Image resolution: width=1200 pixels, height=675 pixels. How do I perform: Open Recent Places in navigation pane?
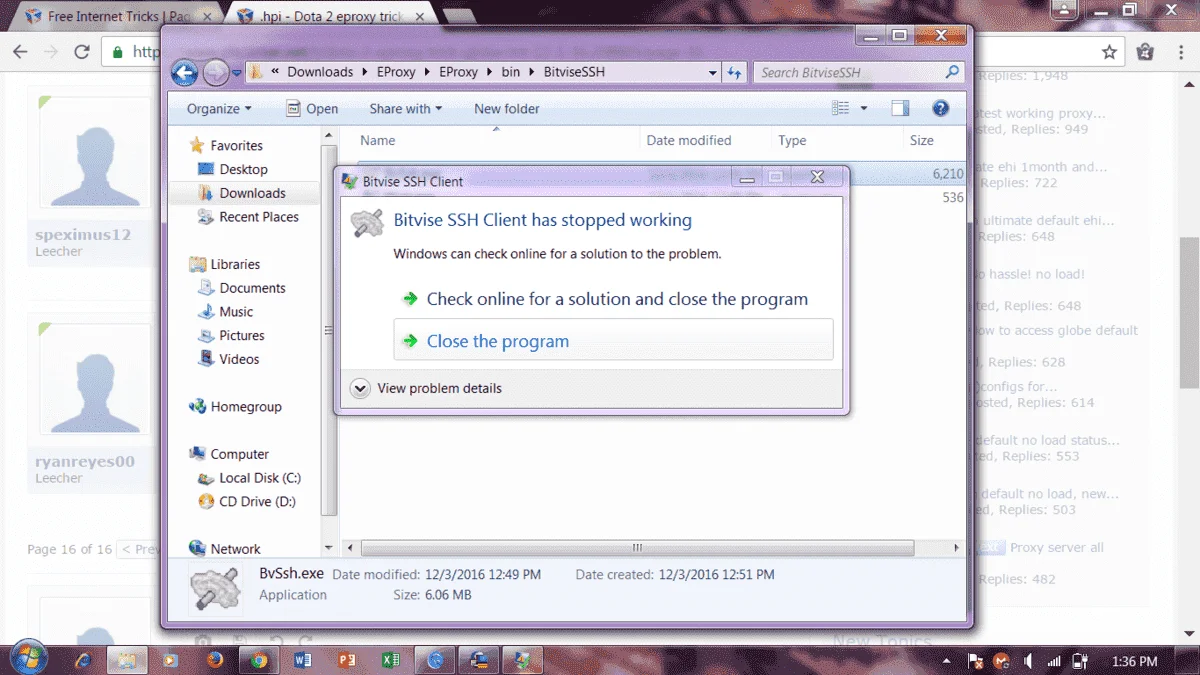click(259, 216)
